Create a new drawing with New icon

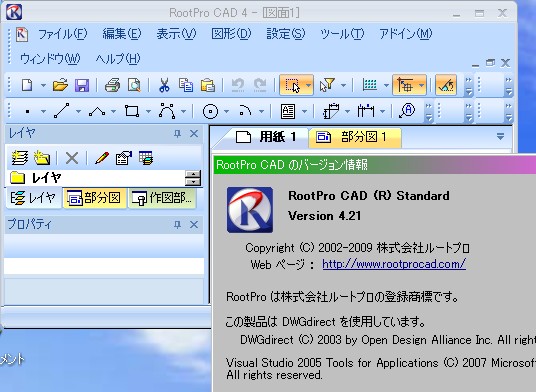click(x=27, y=85)
